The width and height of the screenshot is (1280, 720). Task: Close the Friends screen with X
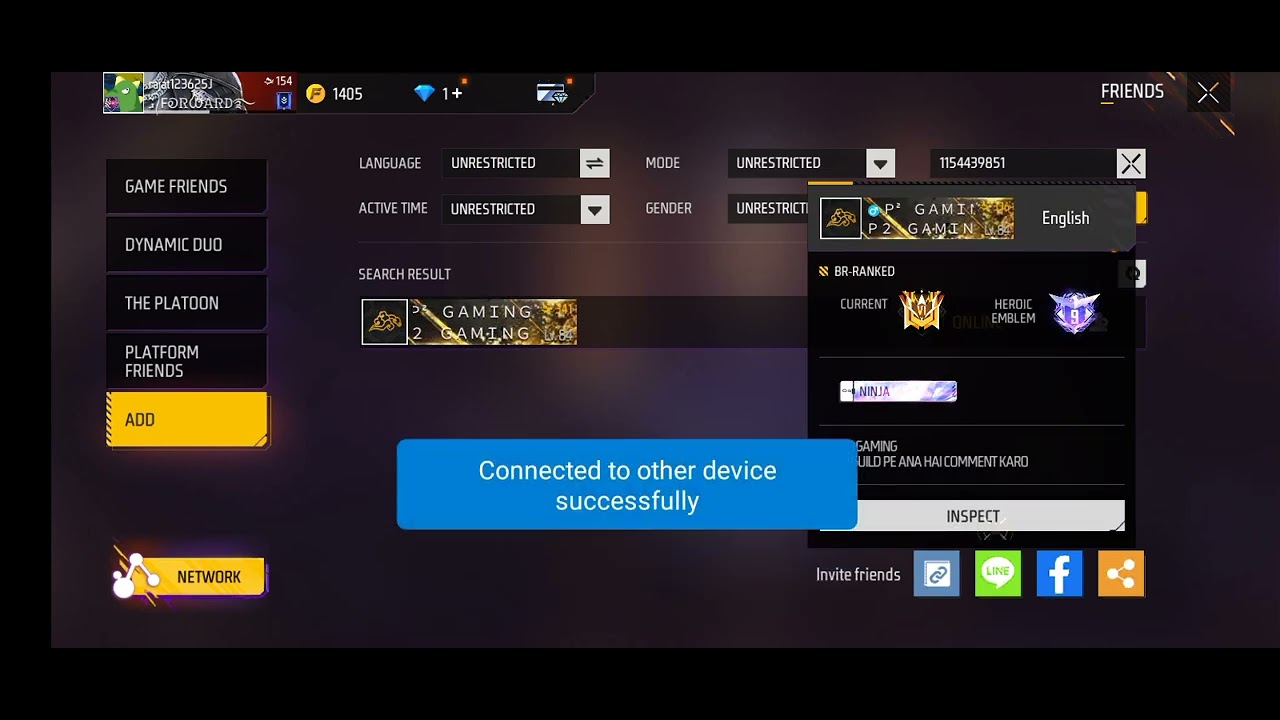click(1208, 93)
